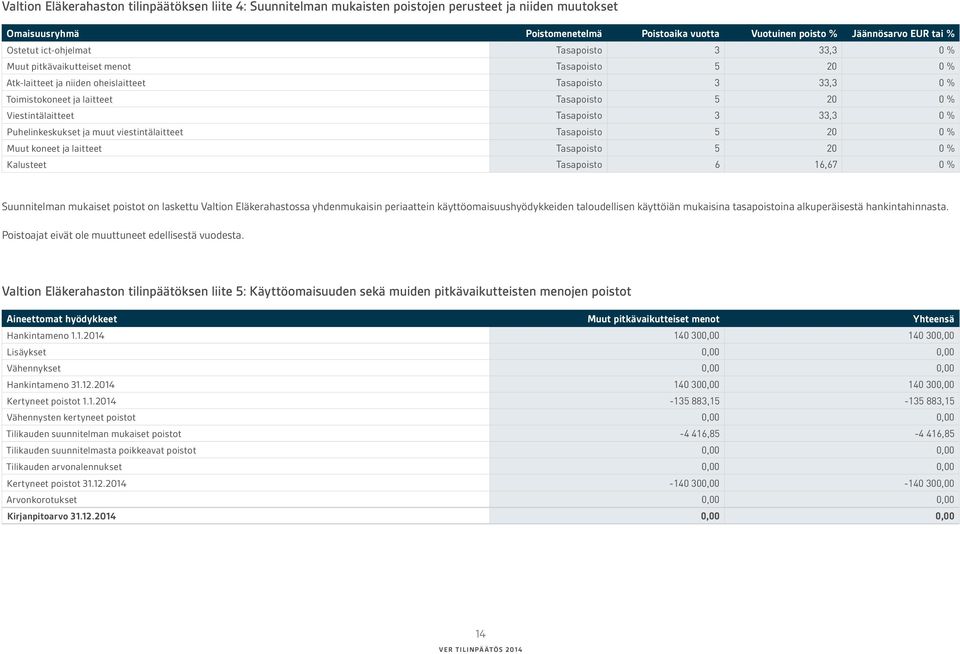Click '140 300,00' Yhteensä value for Hankintameno 1.1.2014
This screenshot has height=654, width=960.
click(931, 336)
